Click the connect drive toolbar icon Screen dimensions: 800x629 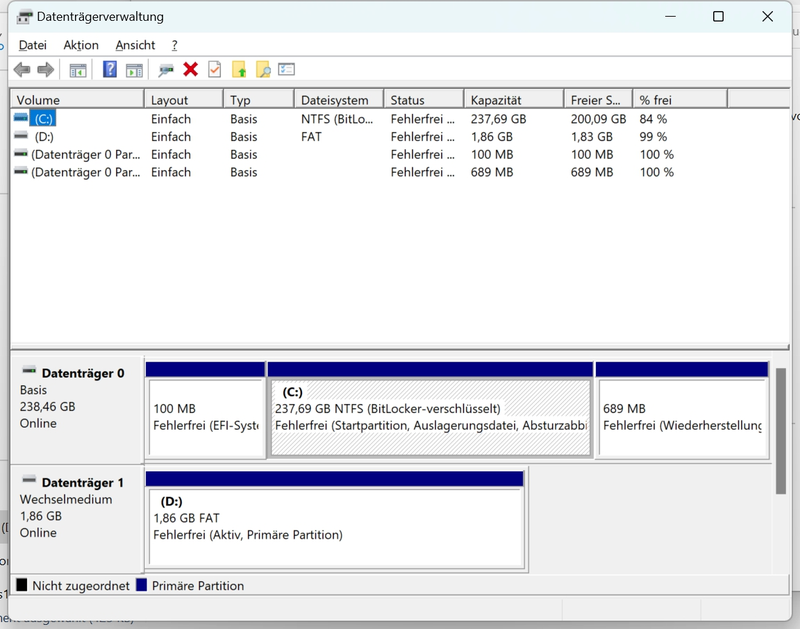[x=166, y=70]
